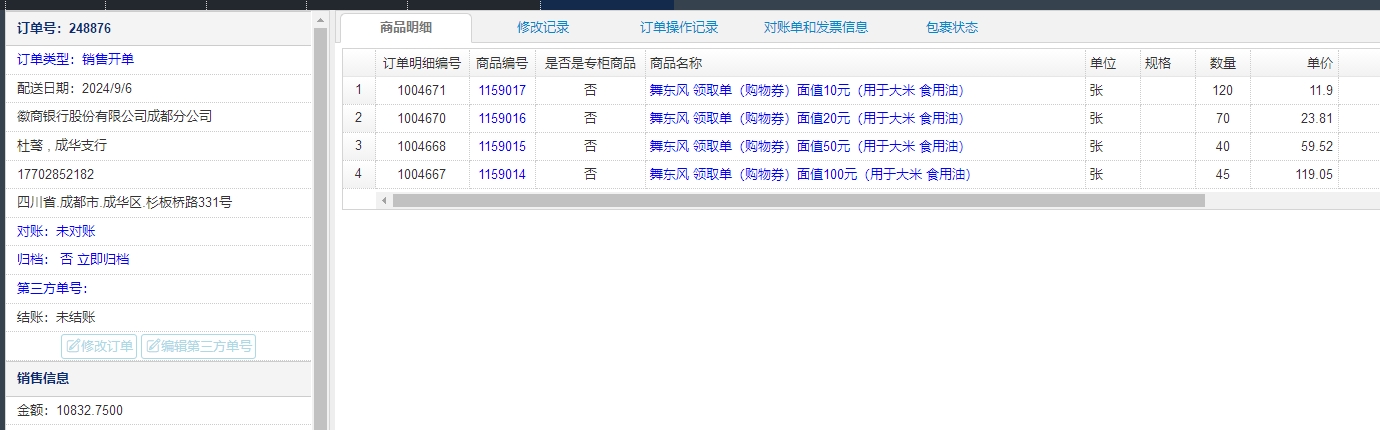Click the 订单类型: 销售开单 line
The image size is (1380, 430).
click(x=75, y=59)
